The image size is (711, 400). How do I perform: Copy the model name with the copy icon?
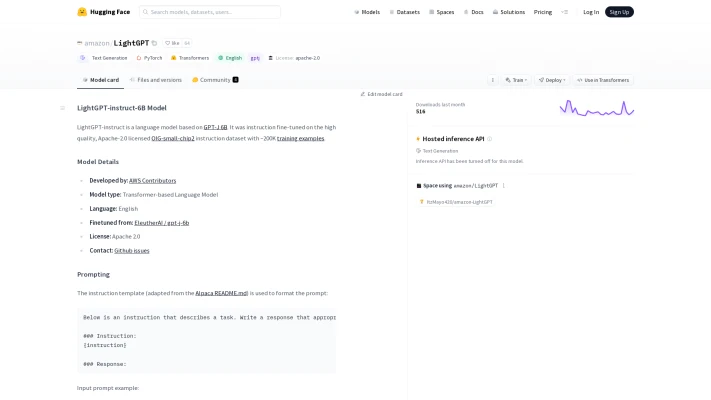(154, 43)
